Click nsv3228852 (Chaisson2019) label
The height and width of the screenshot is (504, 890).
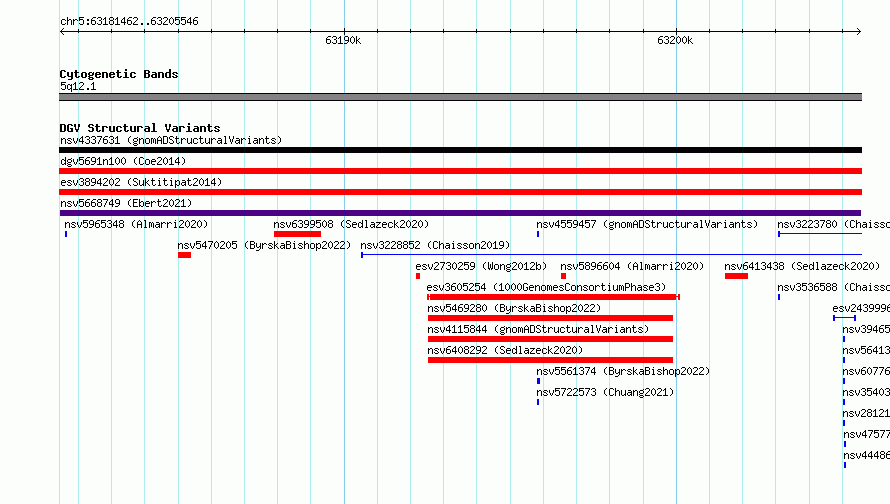click(x=435, y=245)
